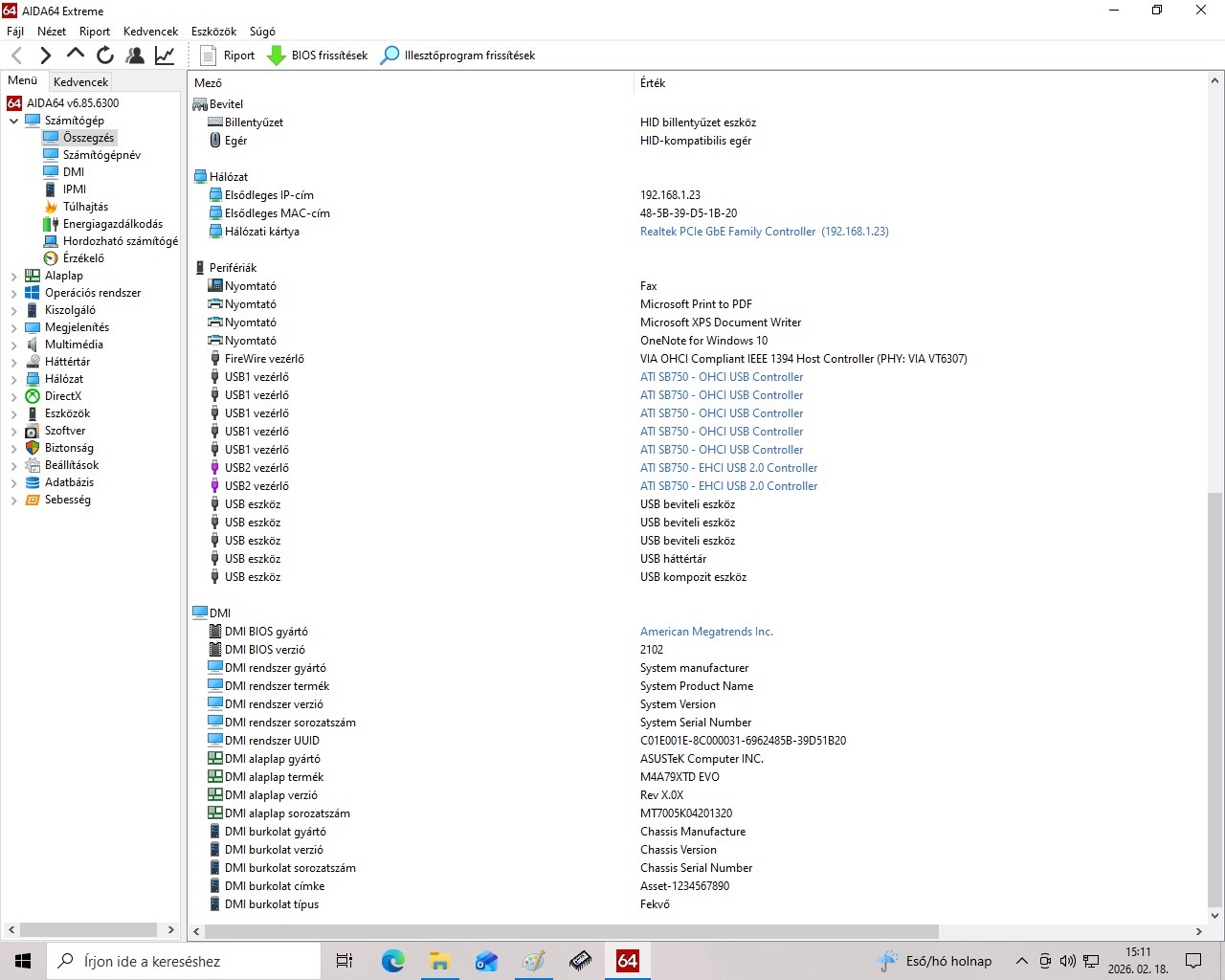
Task: Refresh the page with the reload icon
Action: click(x=105, y=56)
